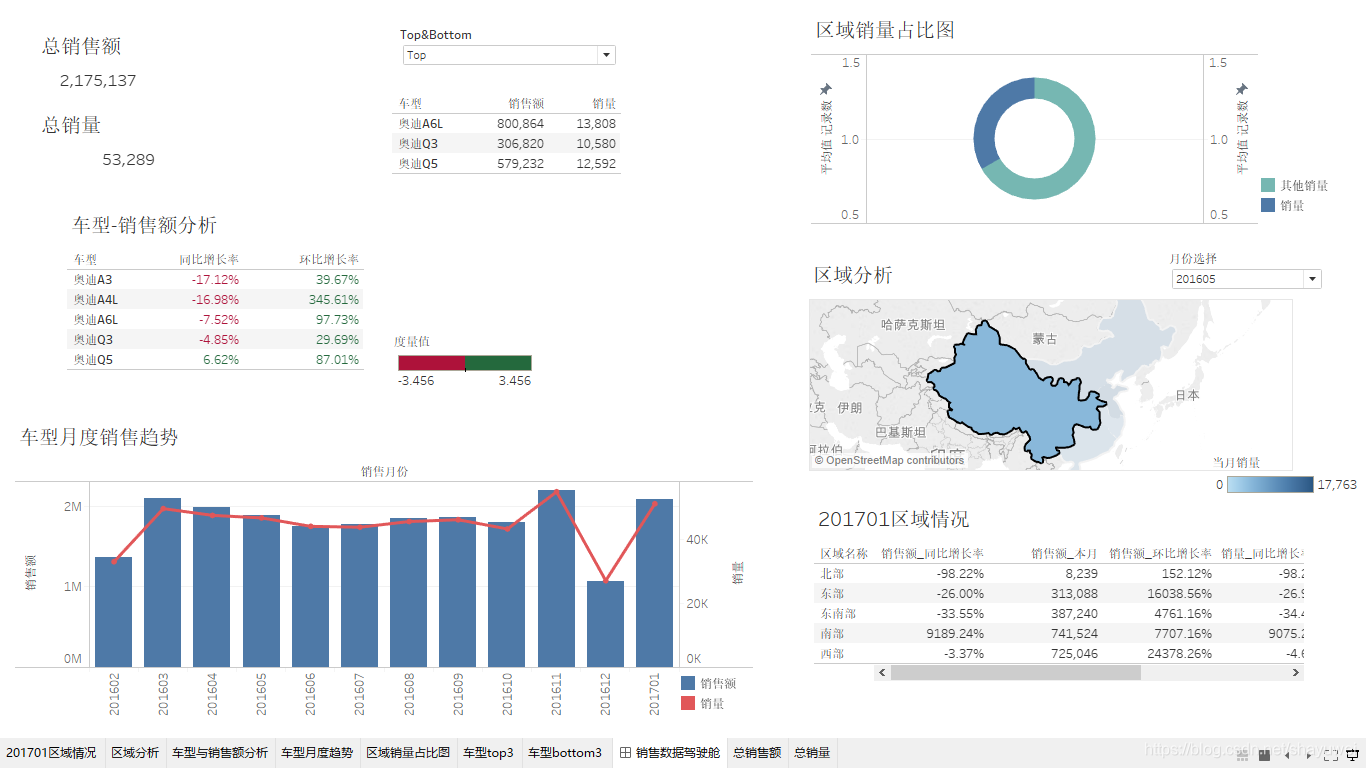Click red 销量 swatch in trend legend

click(x=688, y=703)
